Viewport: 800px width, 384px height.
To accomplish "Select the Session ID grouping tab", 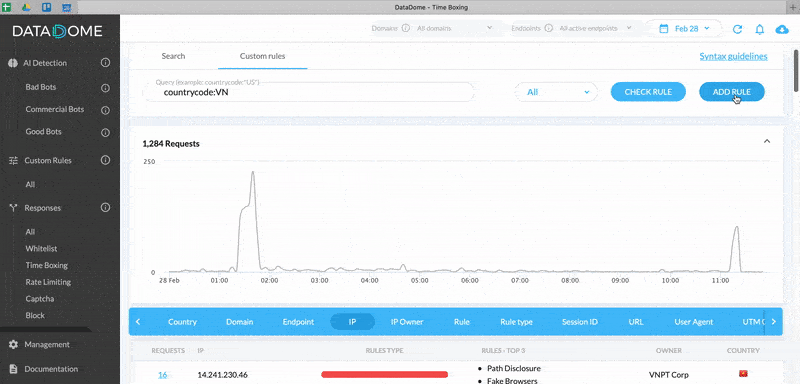I will point(580,322).
